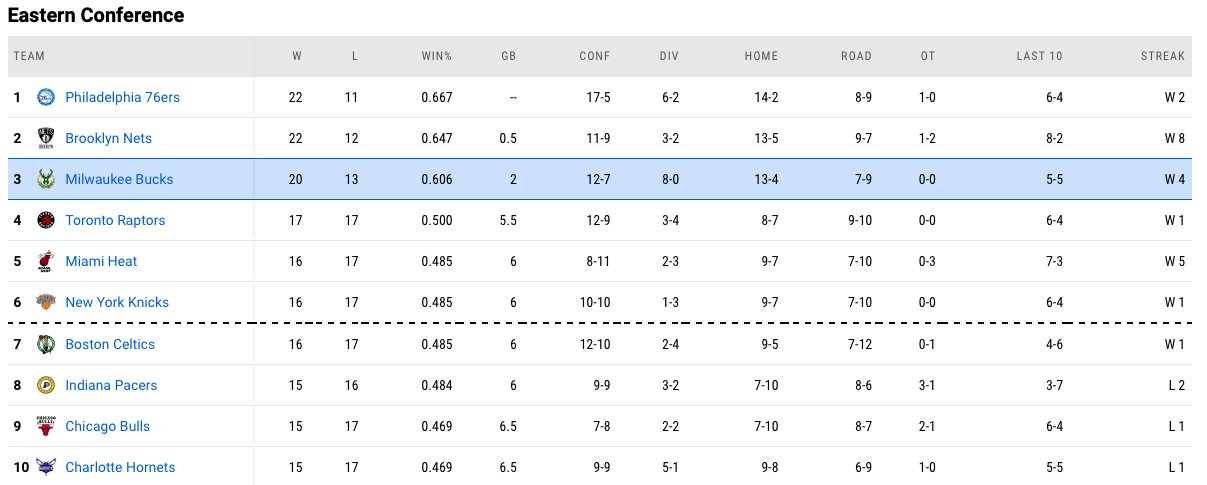Select the Milwaukee Bucks deer logo
The width and height of the screenshot is (1207, 485).
pos(45,179)
